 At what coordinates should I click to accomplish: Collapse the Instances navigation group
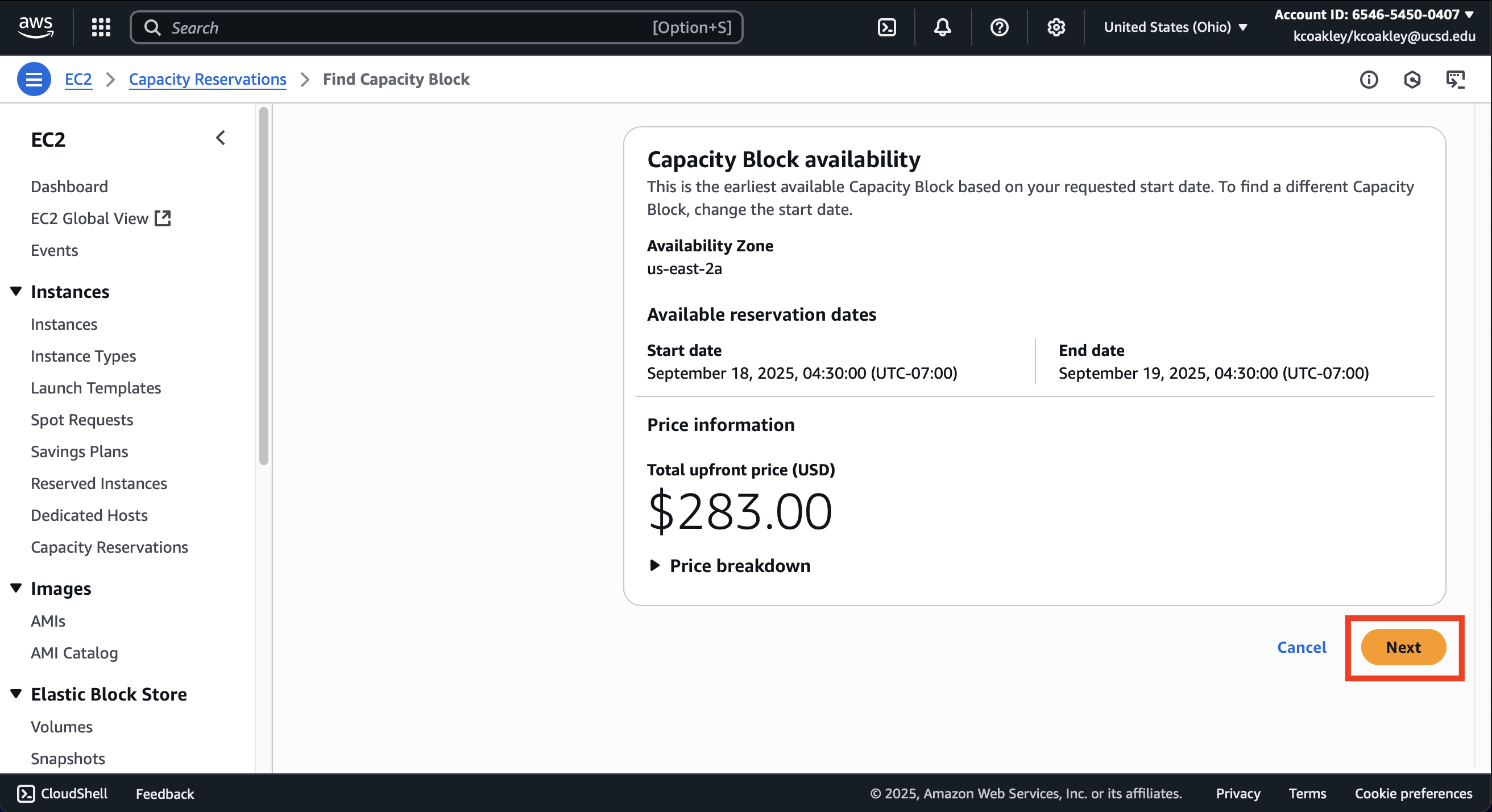(16, 291)
